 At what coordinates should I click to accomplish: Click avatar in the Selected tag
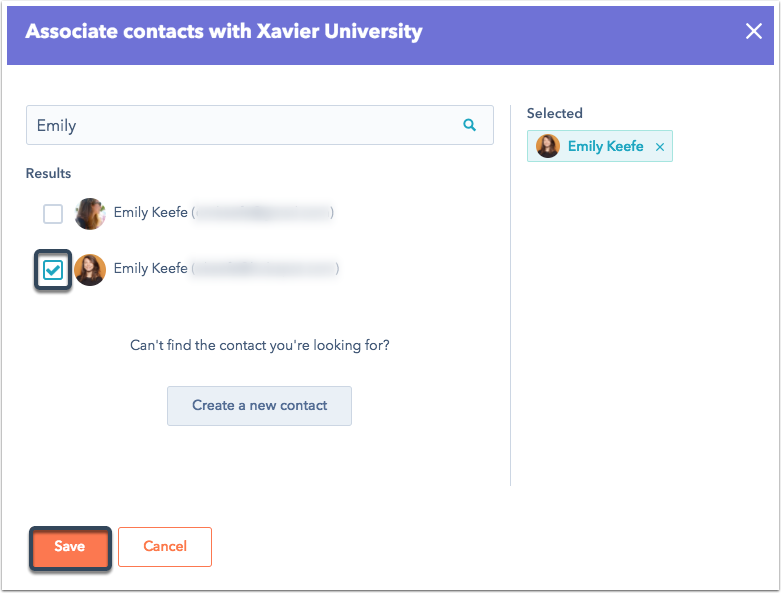pyautogui.click(x=547, y=146)
